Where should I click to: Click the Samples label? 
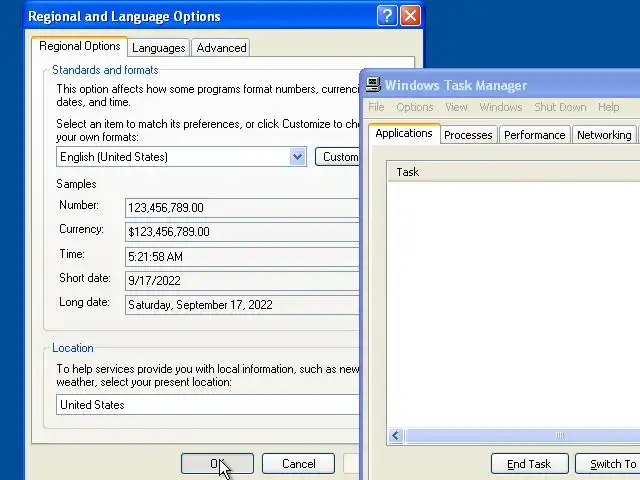76,184
